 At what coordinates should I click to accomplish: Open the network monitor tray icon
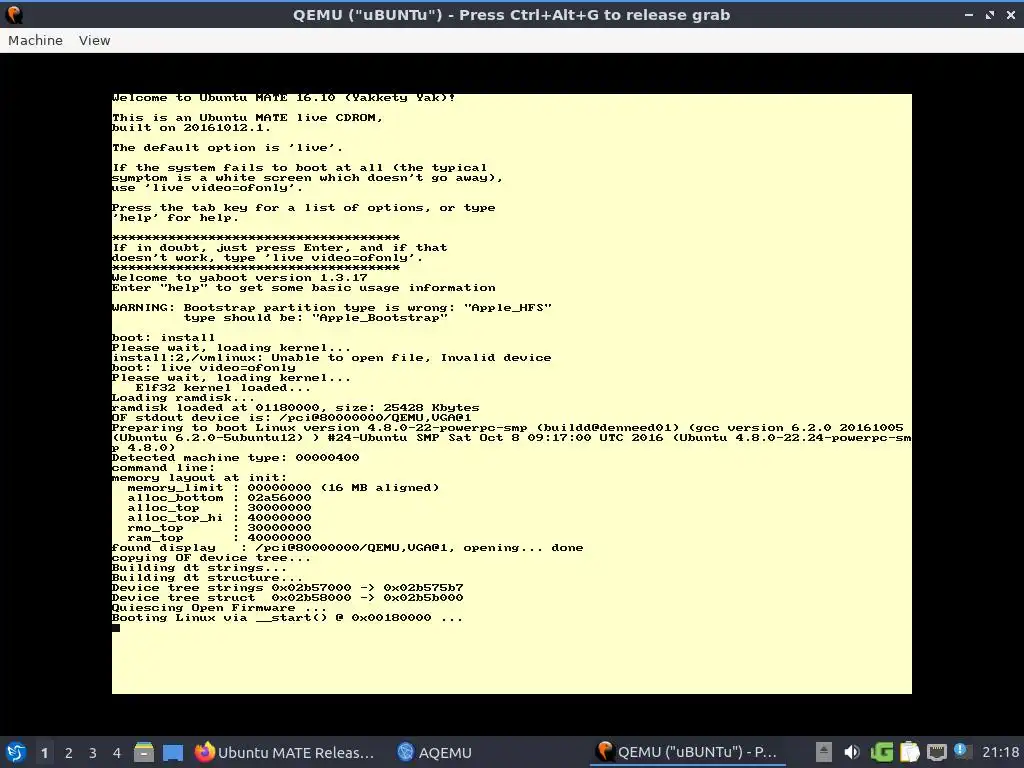[936, 752]
